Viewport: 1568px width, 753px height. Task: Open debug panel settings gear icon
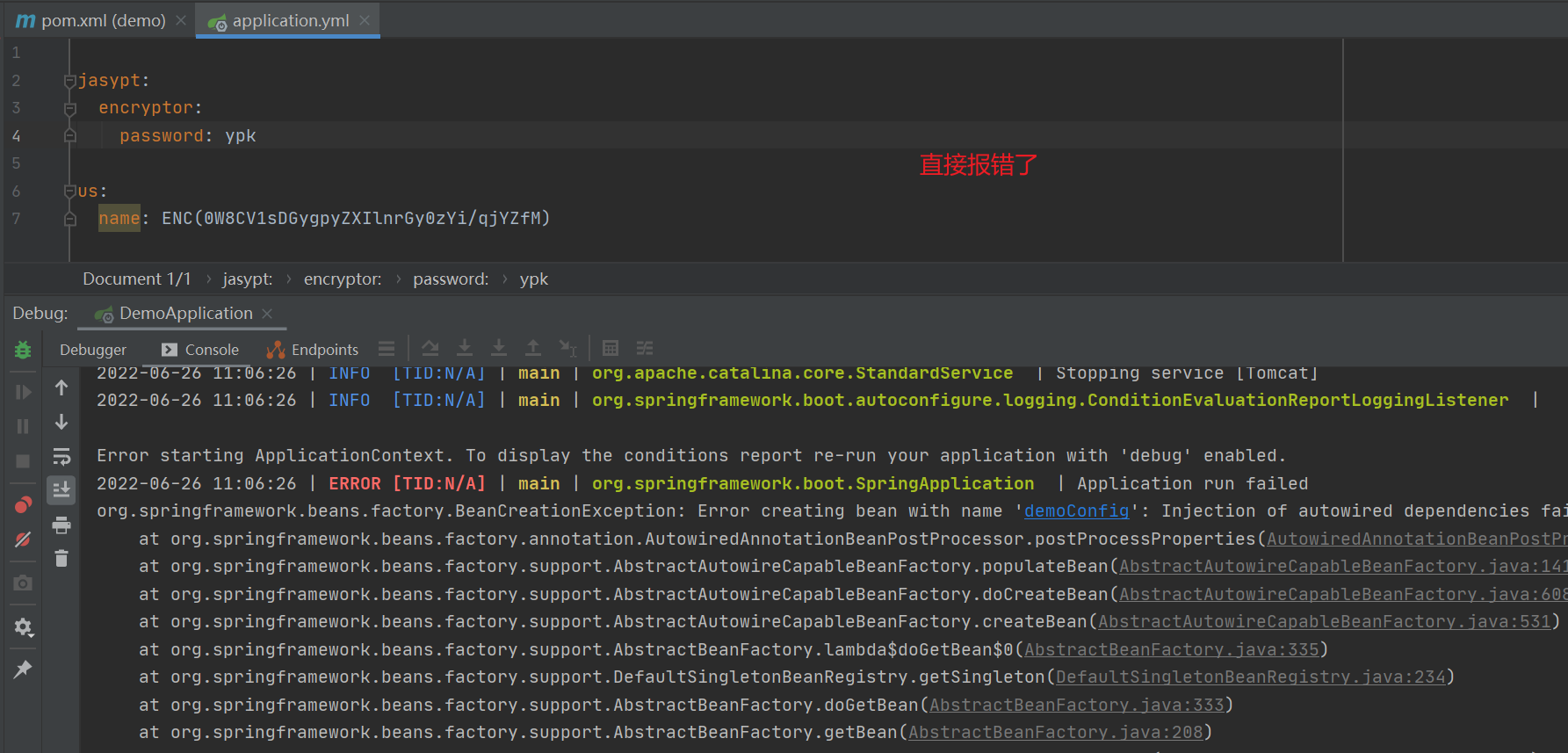[23, 627]
